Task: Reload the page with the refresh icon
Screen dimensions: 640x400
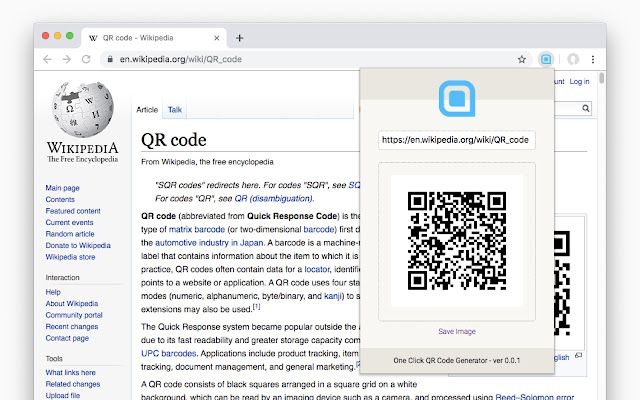Action: pyautogui.click(x=86, y=59)
